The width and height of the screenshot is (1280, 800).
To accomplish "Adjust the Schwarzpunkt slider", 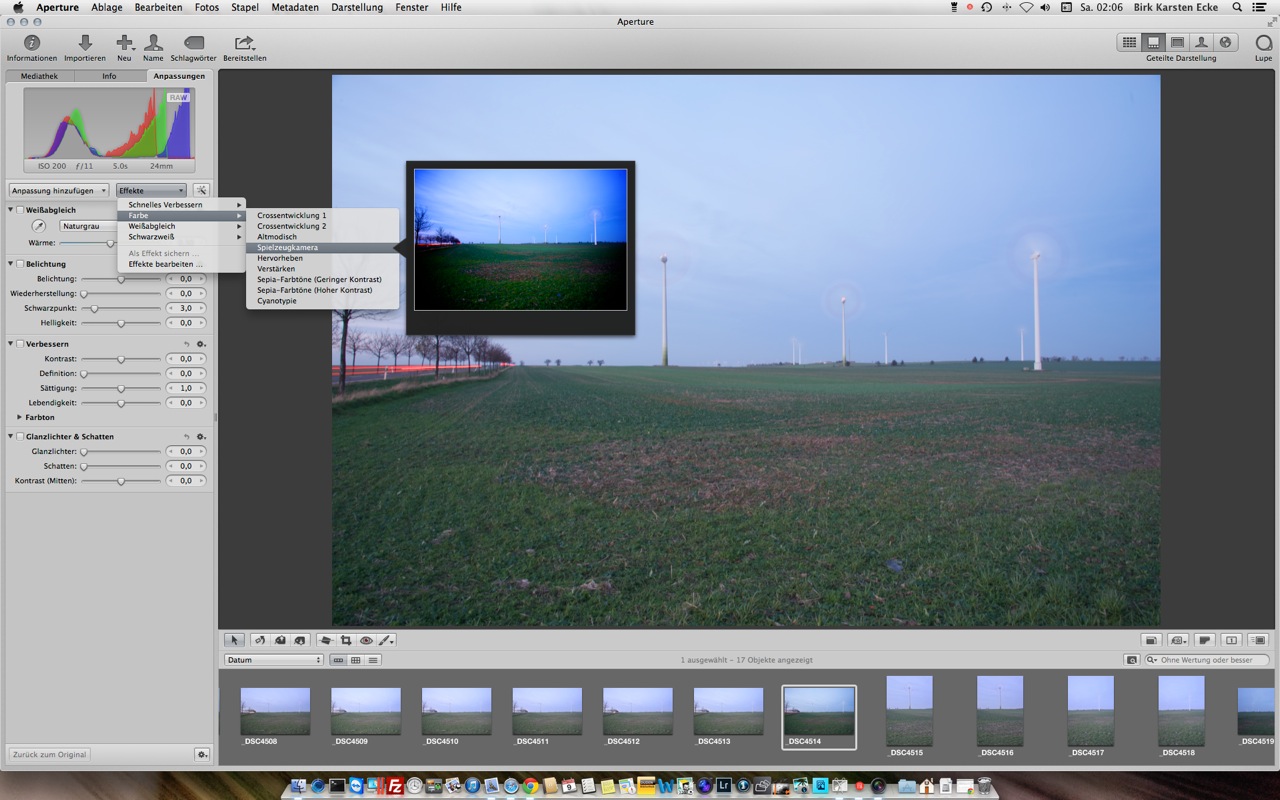I will pyautogui.click(x=121, y=308).
